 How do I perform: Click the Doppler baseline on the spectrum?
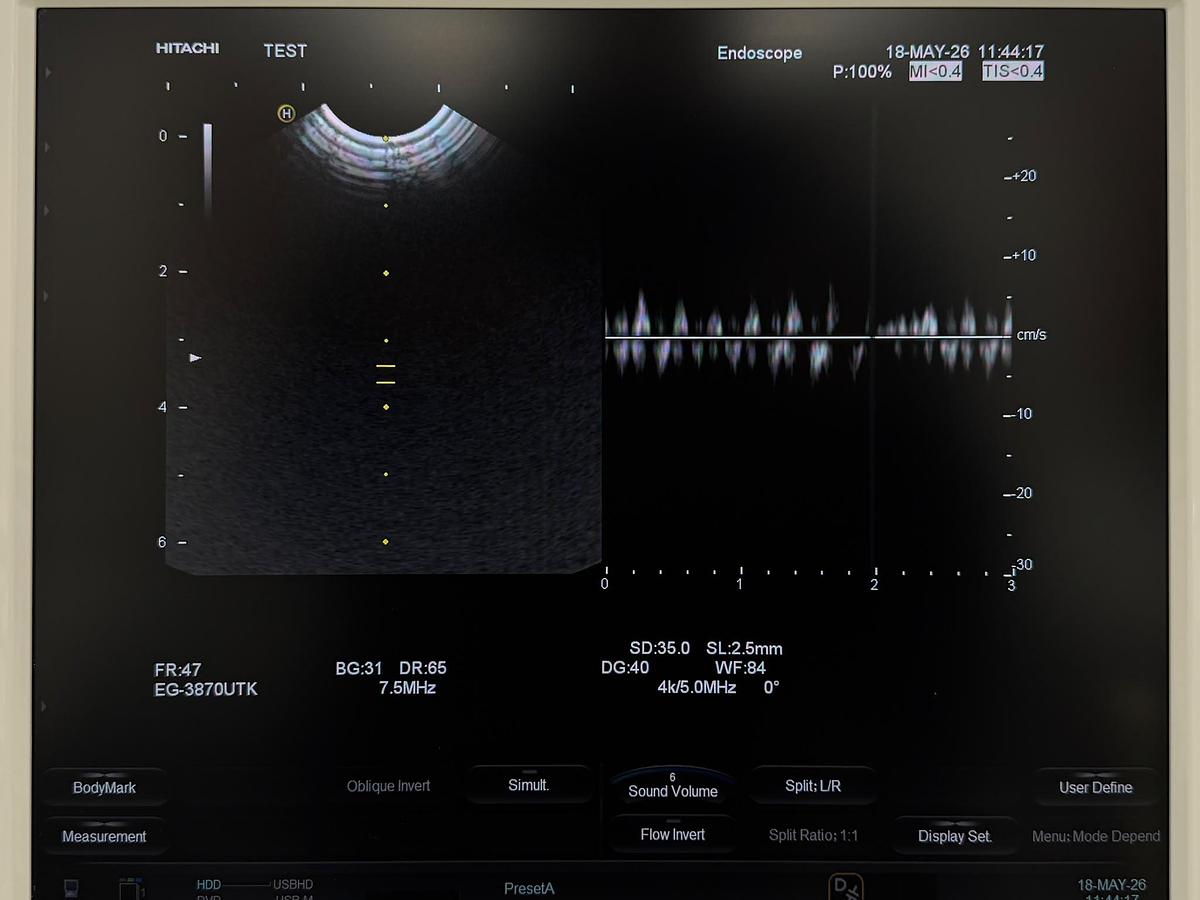(808, 337)
